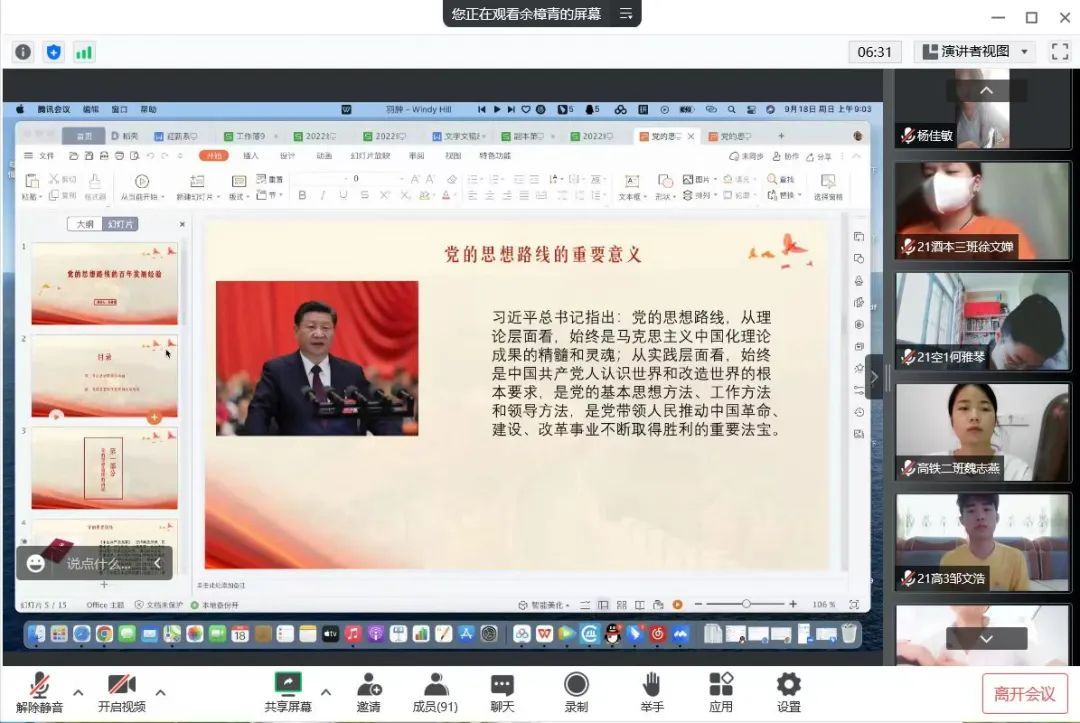The image size is (1080, 723).
Task: Open the 应用 apps icon
Action: pyautogui.click(x=721, y=693)
